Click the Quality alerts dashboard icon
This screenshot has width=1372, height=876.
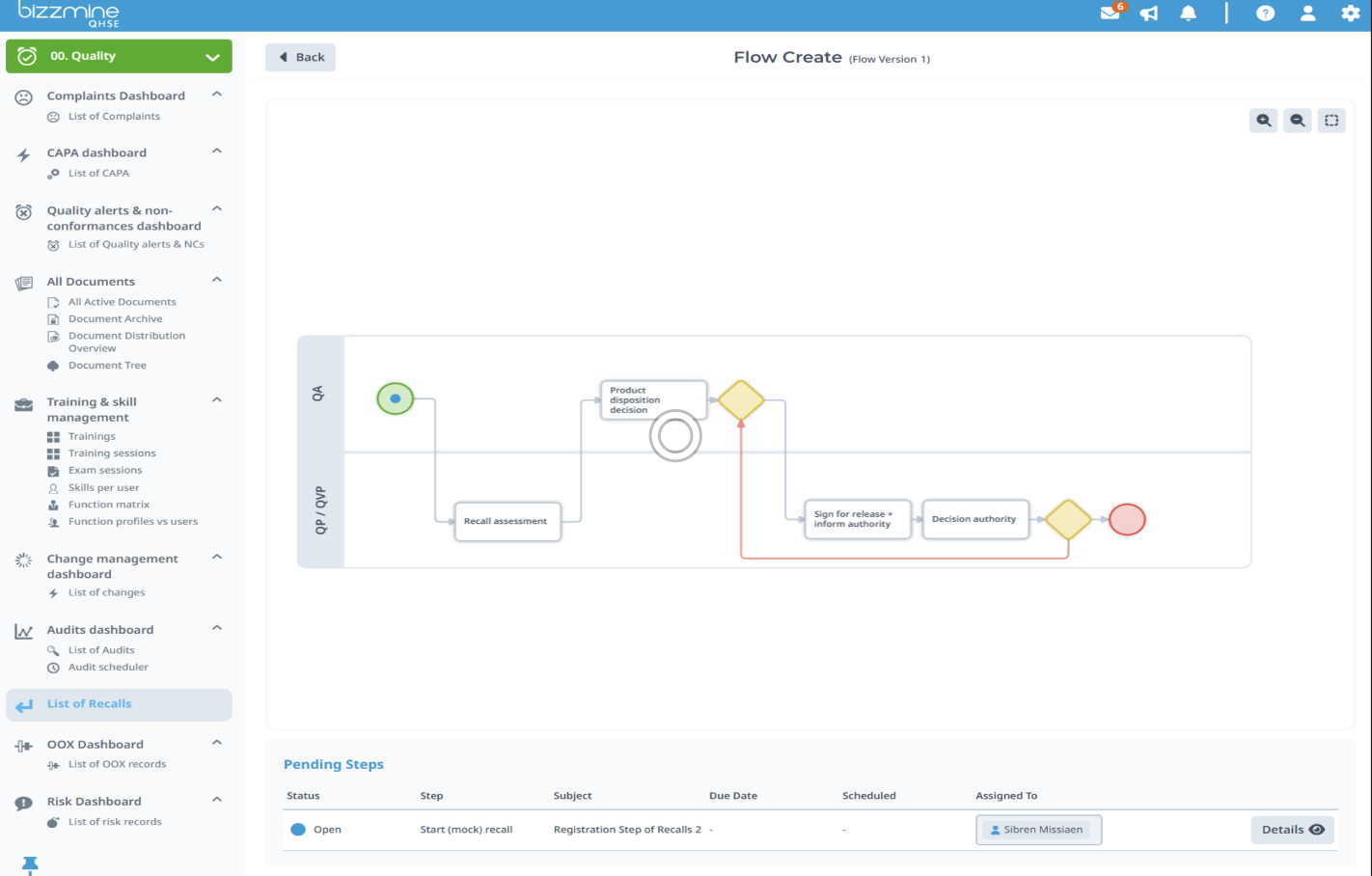(x=24, y=212)
